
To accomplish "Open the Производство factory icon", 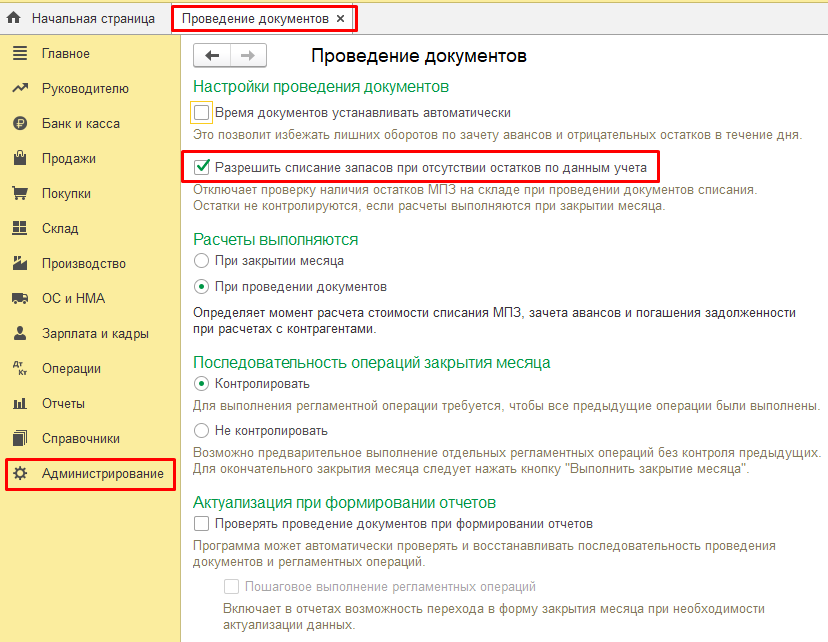I will (19, 264).
